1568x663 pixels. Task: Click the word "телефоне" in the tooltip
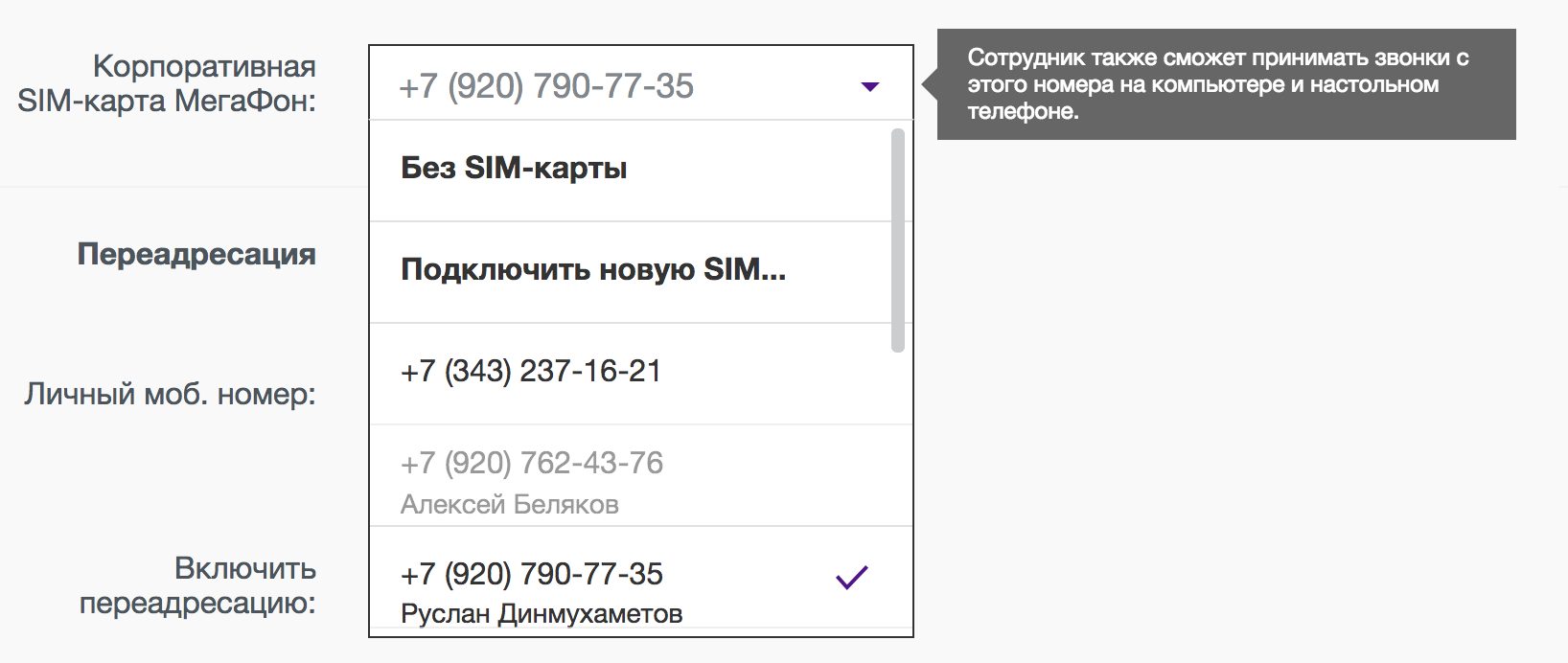[x=1022, y=112]
